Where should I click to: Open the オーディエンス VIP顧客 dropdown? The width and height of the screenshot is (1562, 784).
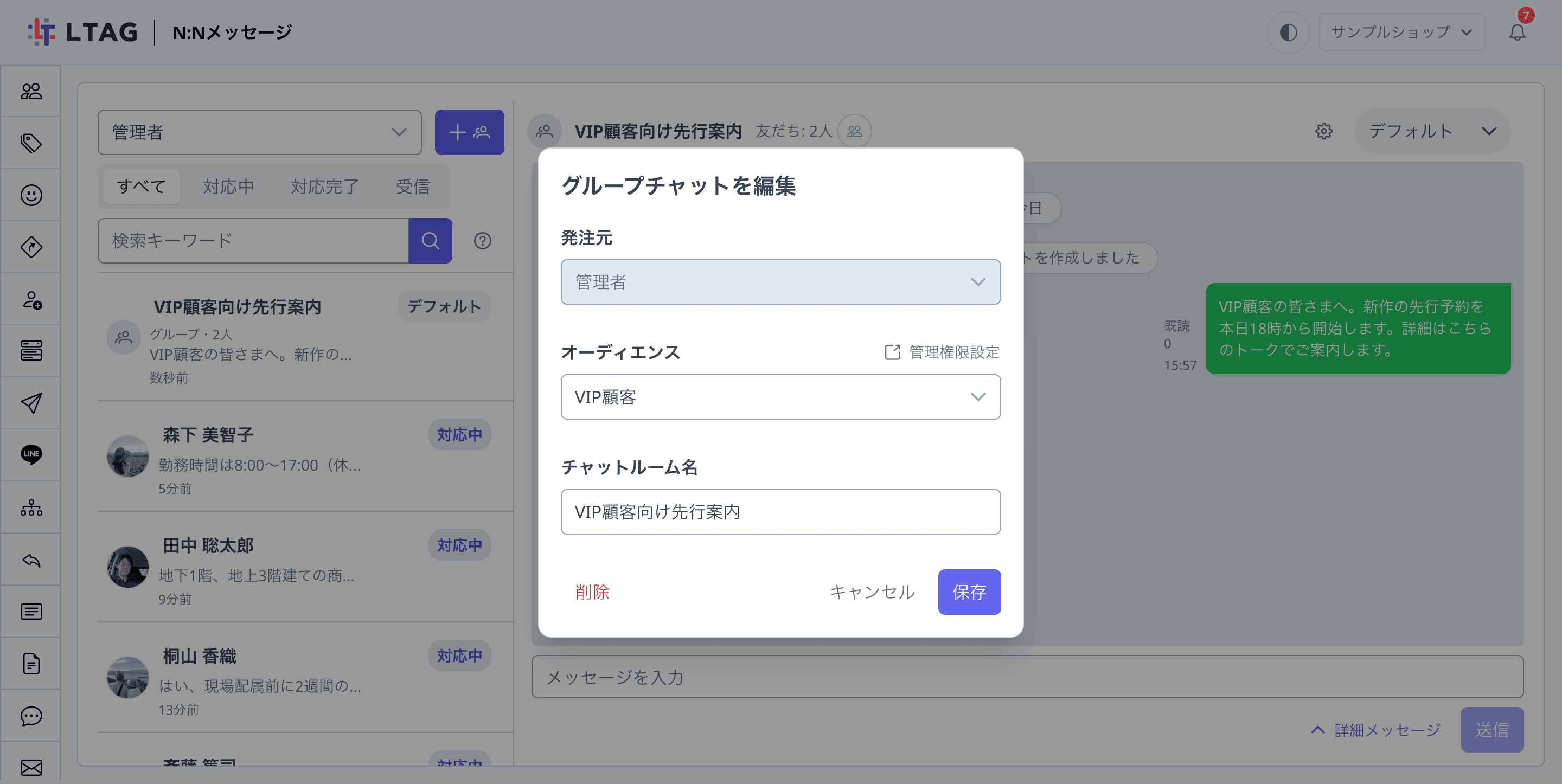pos(780,396)
